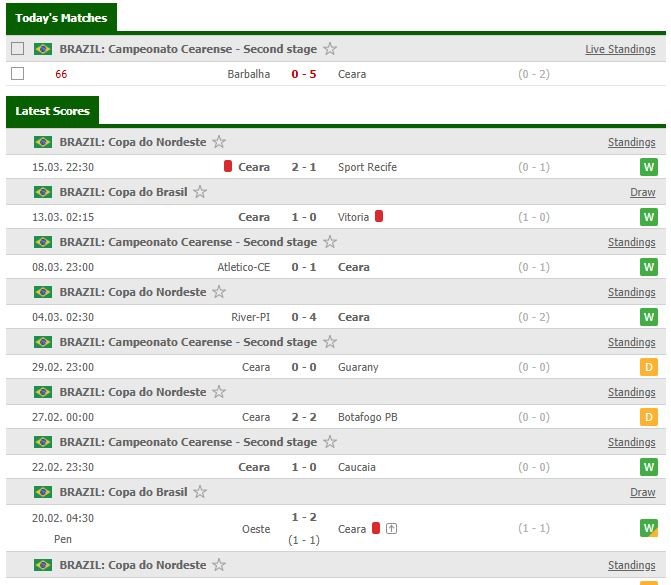
Task: Click Brazil flag on Copa do Brasil above Vitoria
Action: (43, 192)
